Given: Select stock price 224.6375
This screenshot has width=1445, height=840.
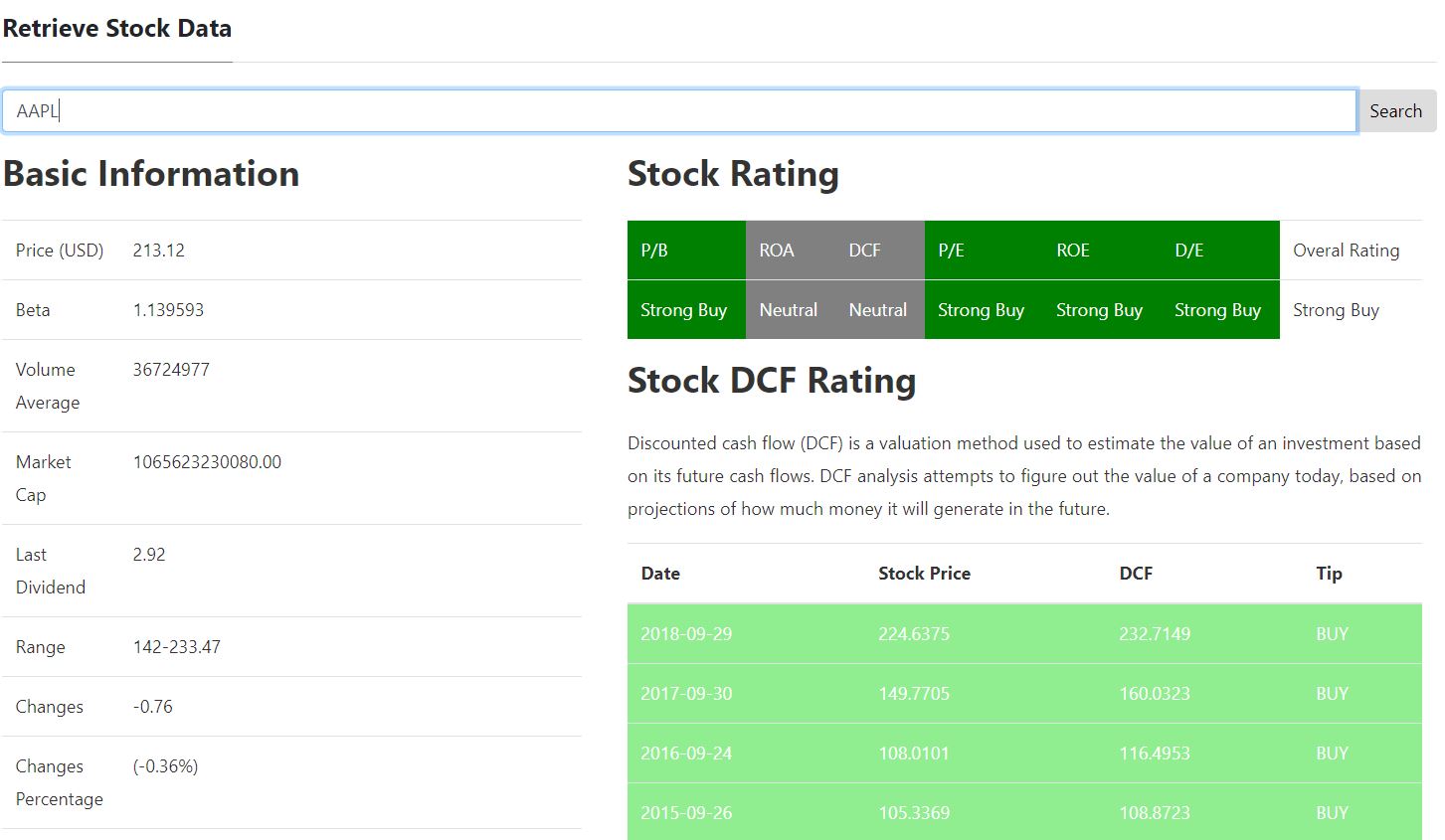Looking at the screenshot, I should [914, 634].
